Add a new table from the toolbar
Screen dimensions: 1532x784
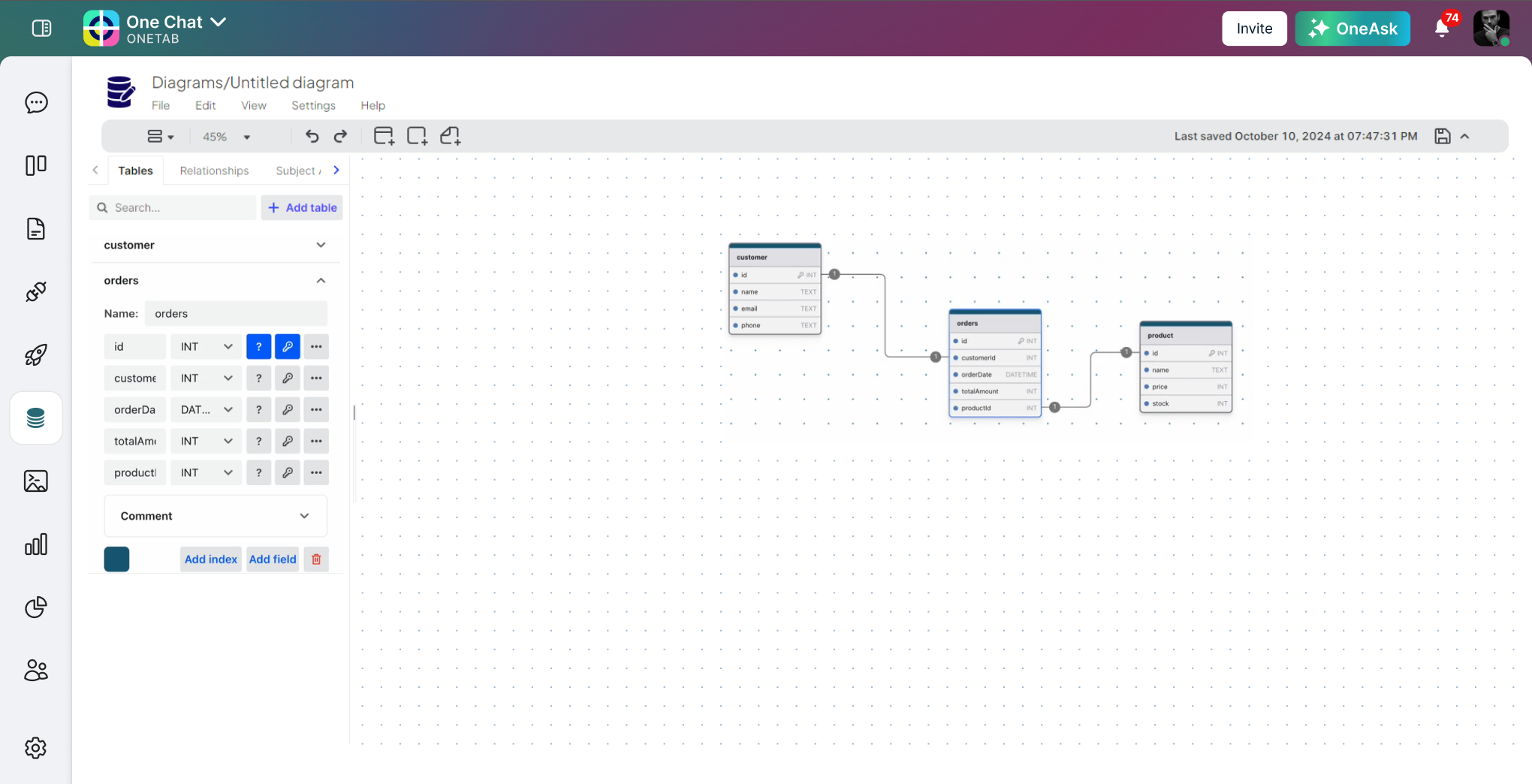[x=384, y=136]
